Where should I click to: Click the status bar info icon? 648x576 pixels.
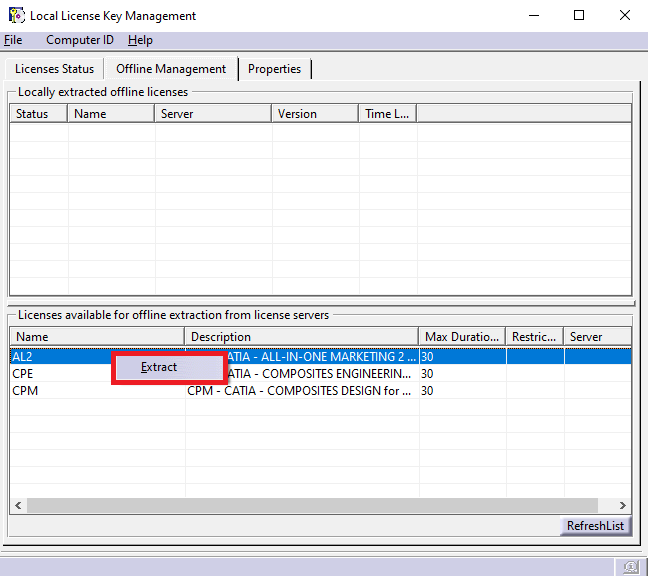(x=630, y=566)
